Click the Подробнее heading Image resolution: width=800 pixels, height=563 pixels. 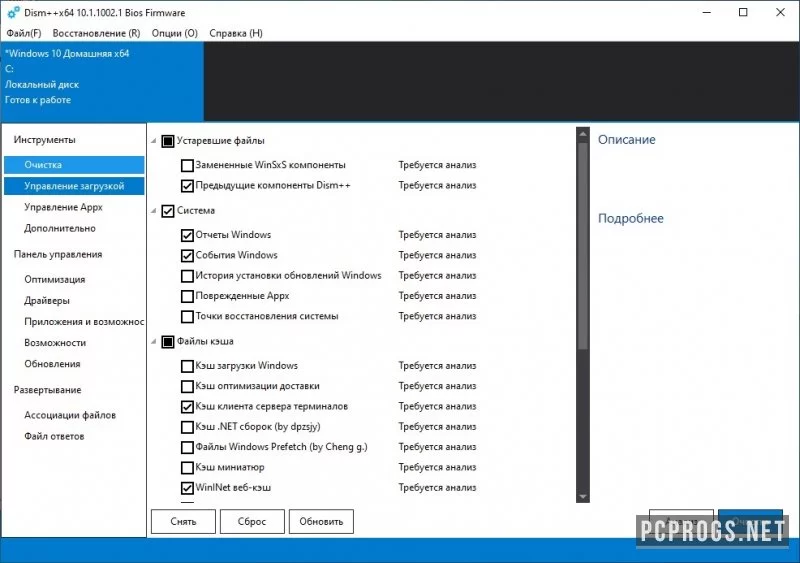[x=631, y=218]
